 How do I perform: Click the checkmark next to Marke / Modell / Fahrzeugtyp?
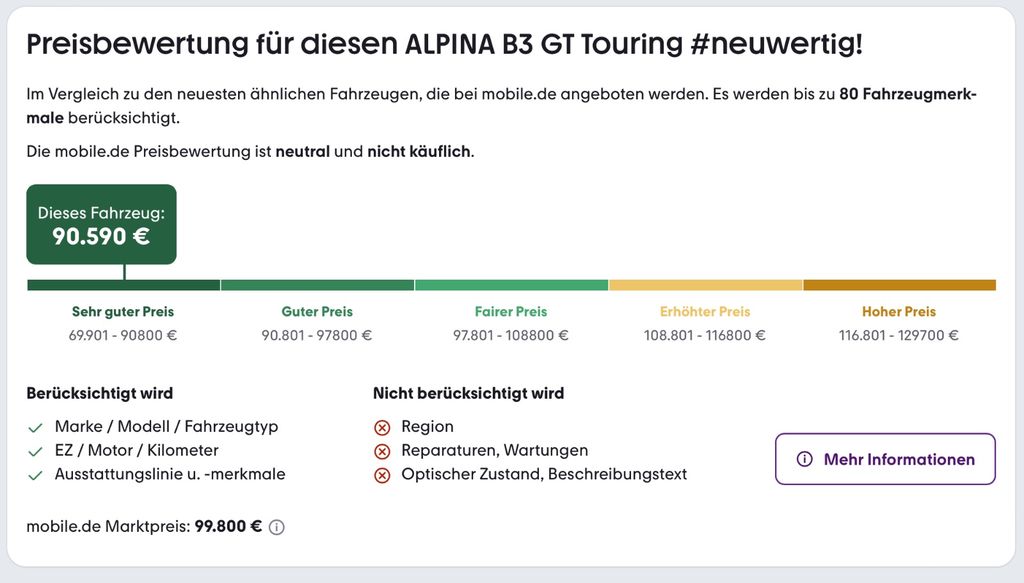tap(35, 428)
